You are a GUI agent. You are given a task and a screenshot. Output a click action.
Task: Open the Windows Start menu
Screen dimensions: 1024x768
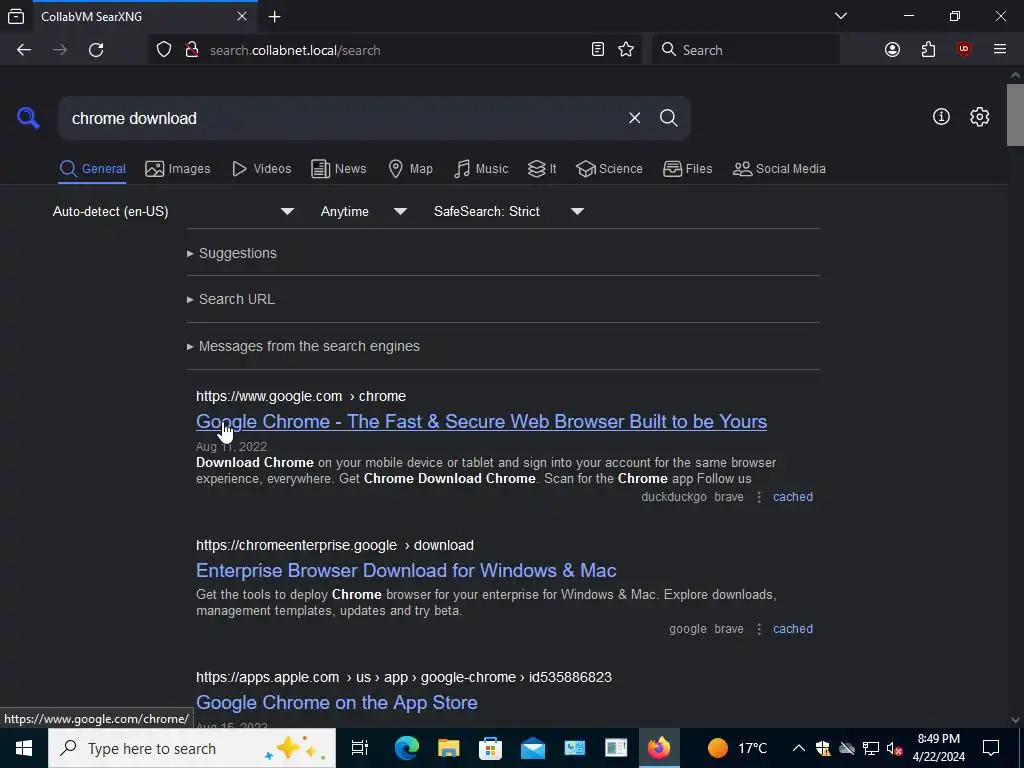click(x=24, y=748)
